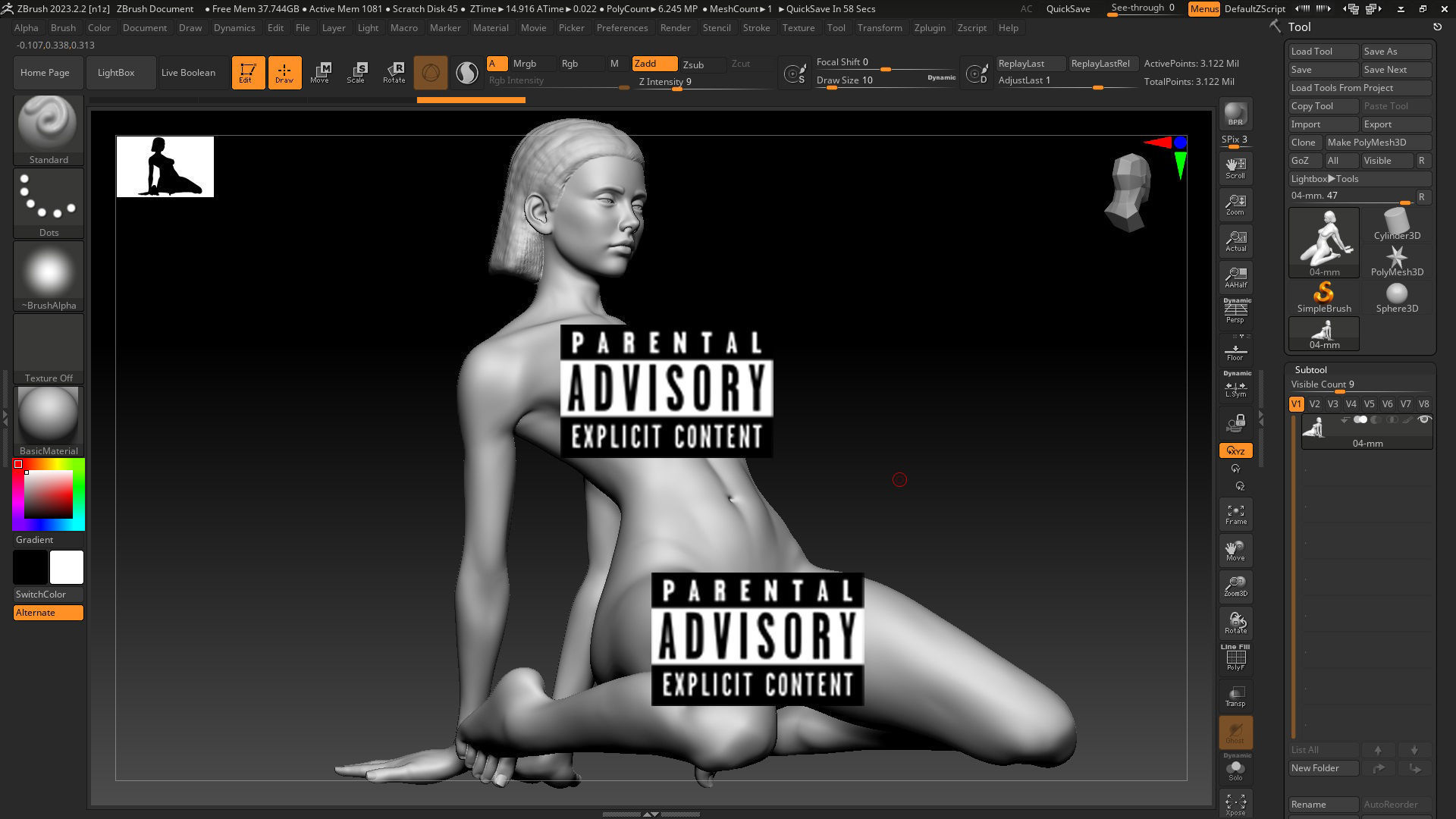Click the SwitchColor button
Image resolution: width=1456 pixels, height=819 pixels.
49,595
